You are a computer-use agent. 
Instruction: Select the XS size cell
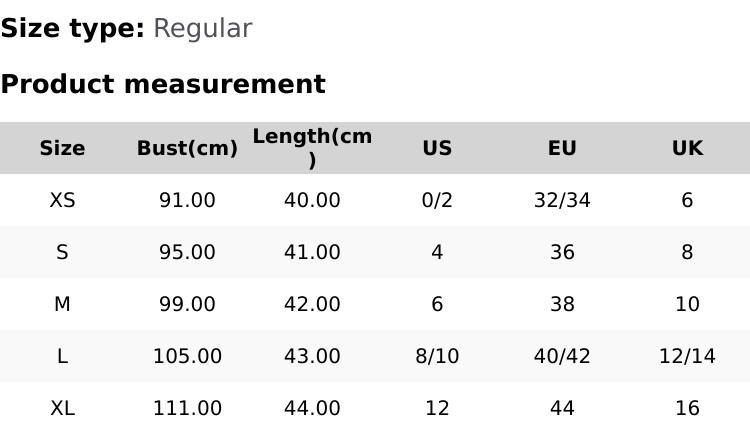[x=62, y=200]
